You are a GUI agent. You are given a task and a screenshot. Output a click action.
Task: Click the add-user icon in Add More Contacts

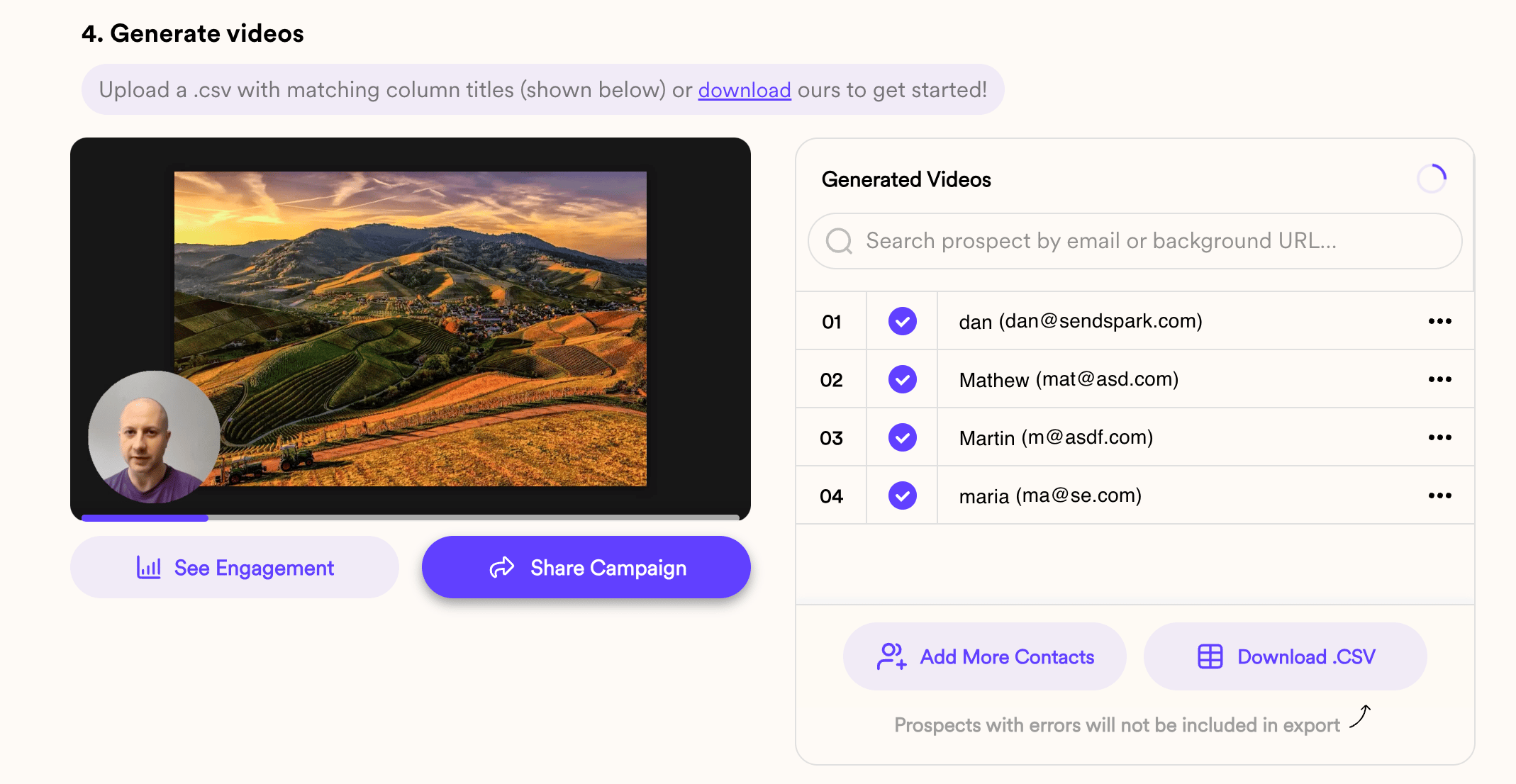[891, 656]
